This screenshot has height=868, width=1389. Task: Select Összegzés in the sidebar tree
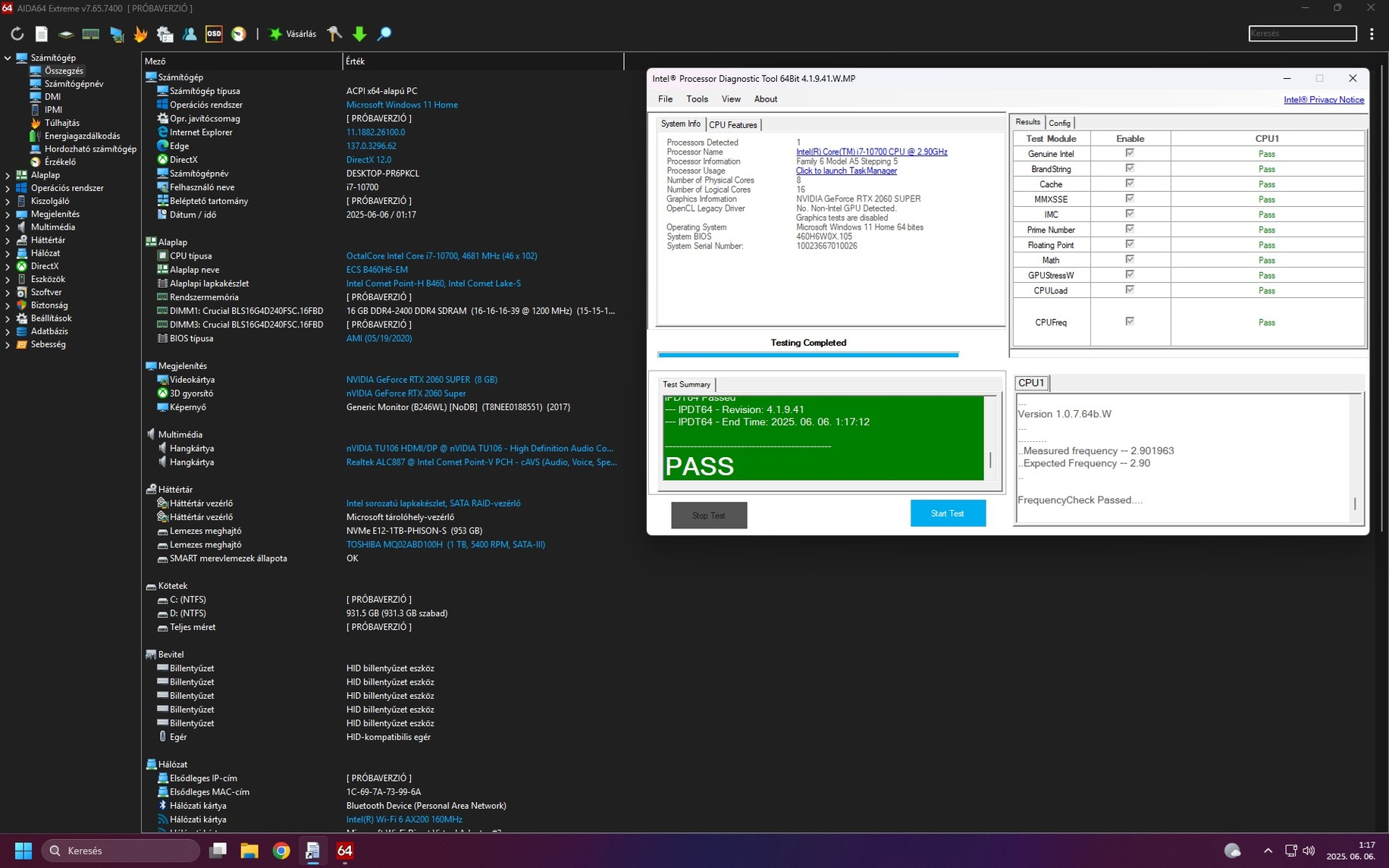pos(64,71)
